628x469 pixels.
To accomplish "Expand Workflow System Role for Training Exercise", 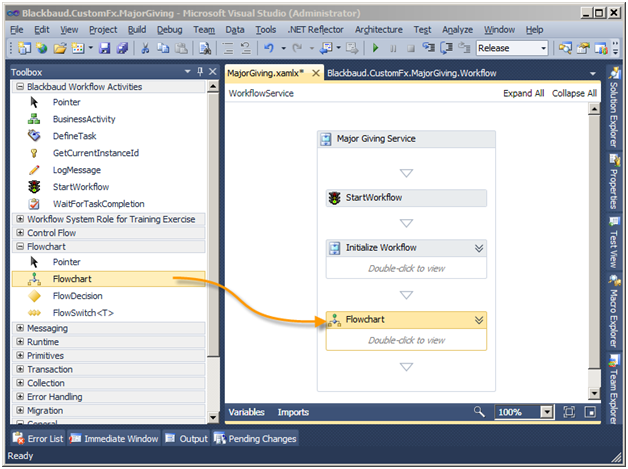I will coord(20,219).
